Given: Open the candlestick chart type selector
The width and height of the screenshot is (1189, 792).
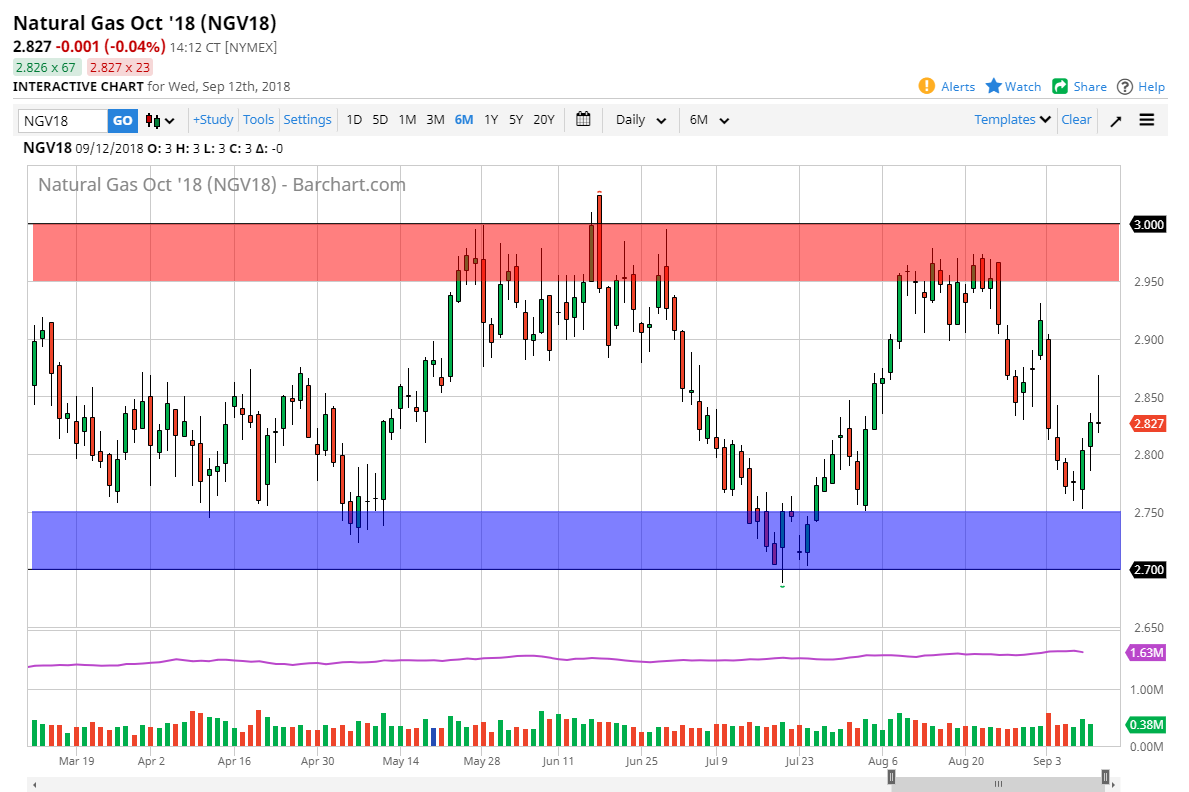Looking at the screenshot, I should click(160, 120).
